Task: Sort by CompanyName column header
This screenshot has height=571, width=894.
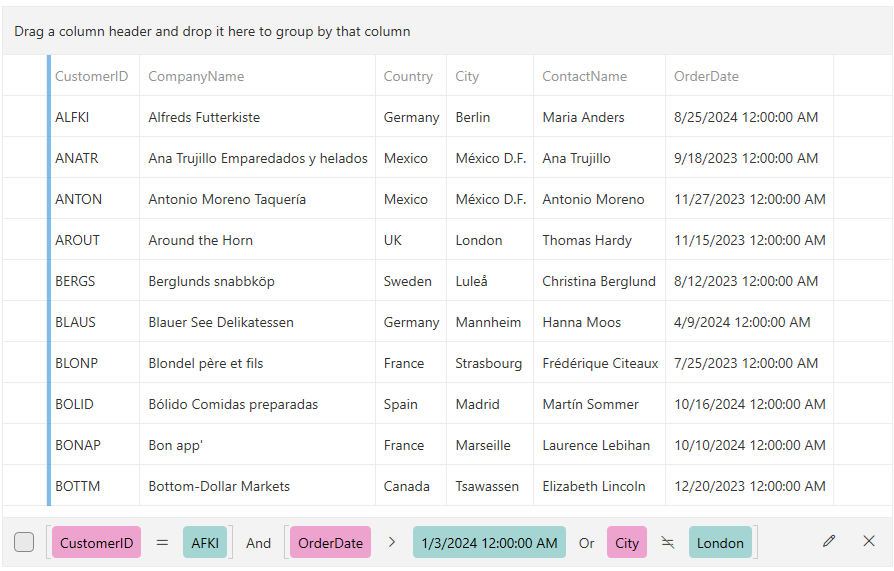Action: point(196,76)
